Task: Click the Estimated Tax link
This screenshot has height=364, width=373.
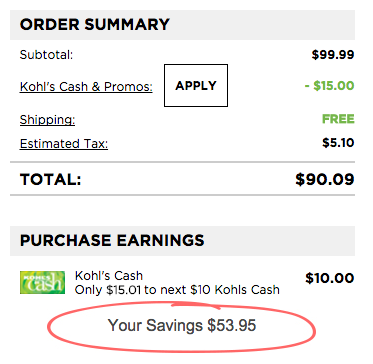Action: click(x=64, y=144)
